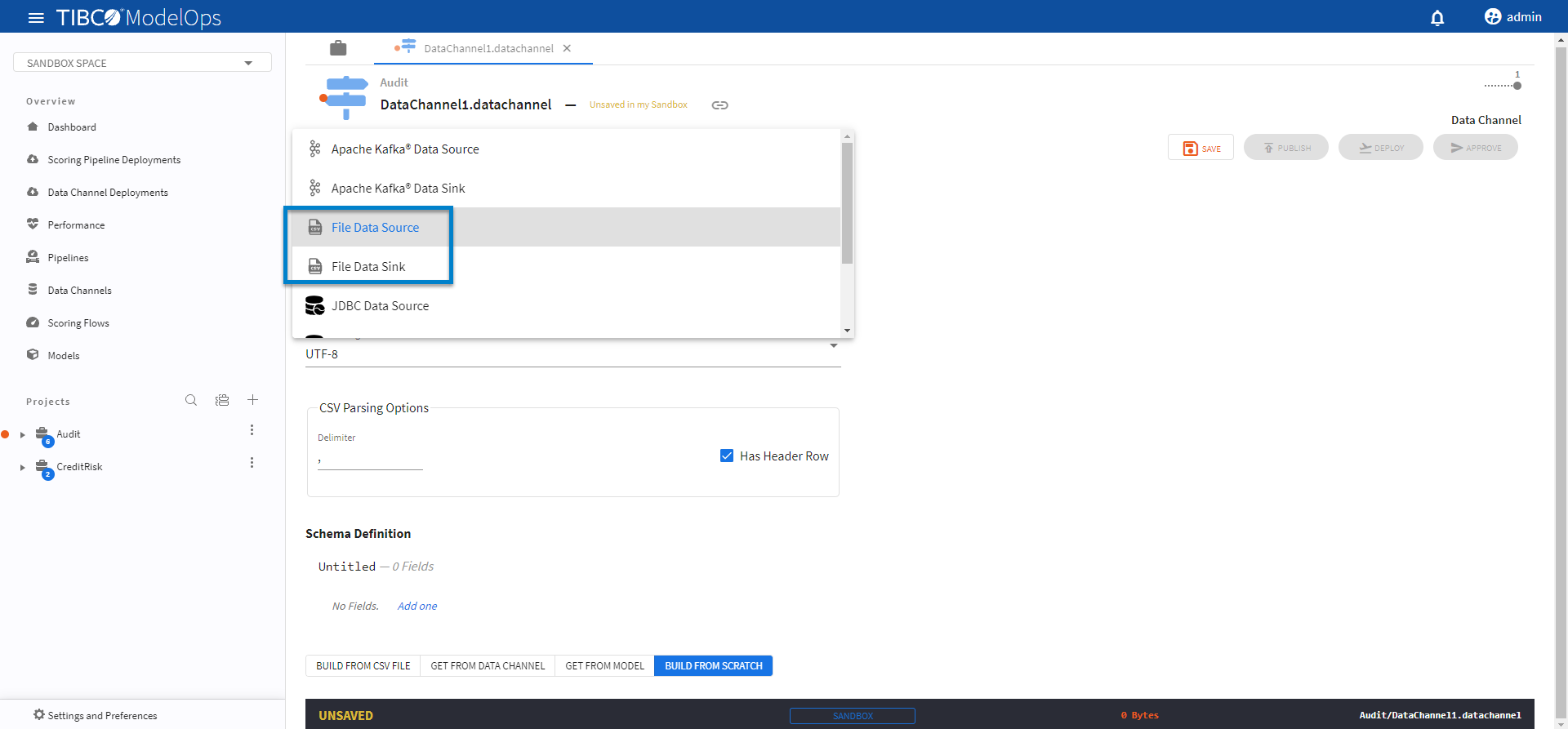Open Dashboard from sidebar
Screen dimensions: 1568x729
coord(72,127)
